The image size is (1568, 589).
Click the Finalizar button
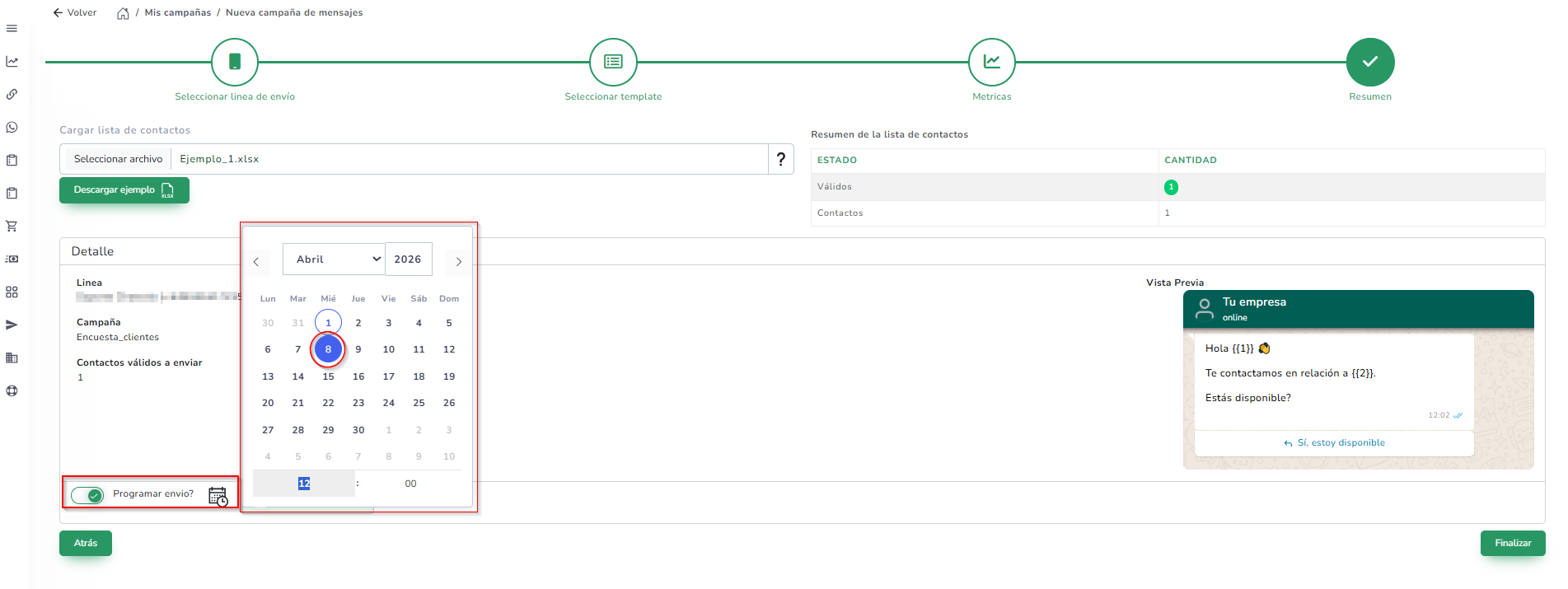(x=1512, y=544)
